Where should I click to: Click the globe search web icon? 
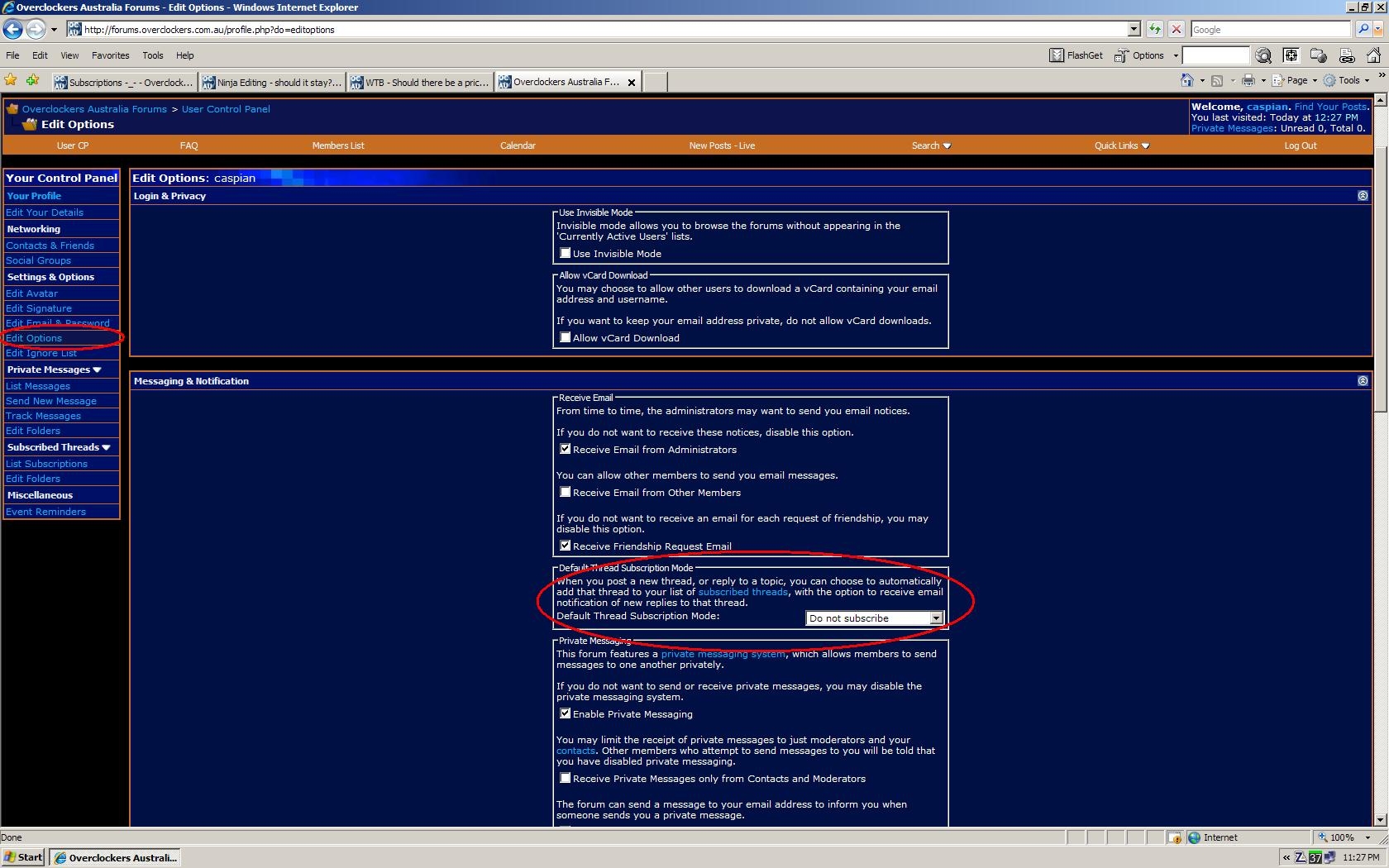click(x=1263, y=55)
